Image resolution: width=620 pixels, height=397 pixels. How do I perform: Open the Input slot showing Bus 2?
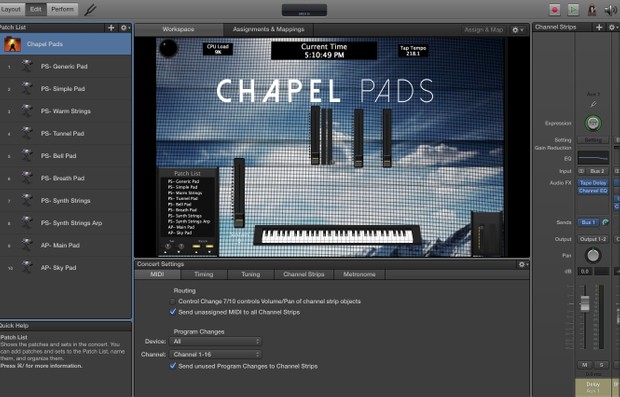tap(597, 171)
